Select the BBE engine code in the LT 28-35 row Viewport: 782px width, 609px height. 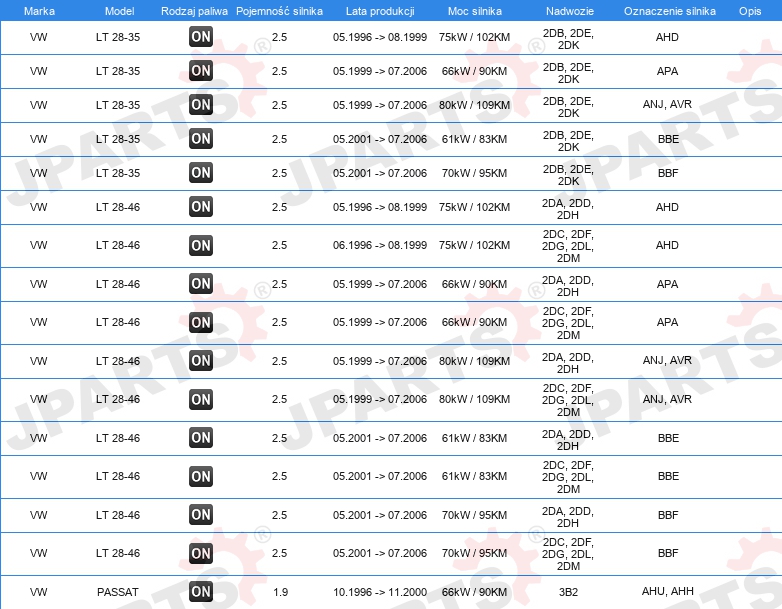pos(668,139)
